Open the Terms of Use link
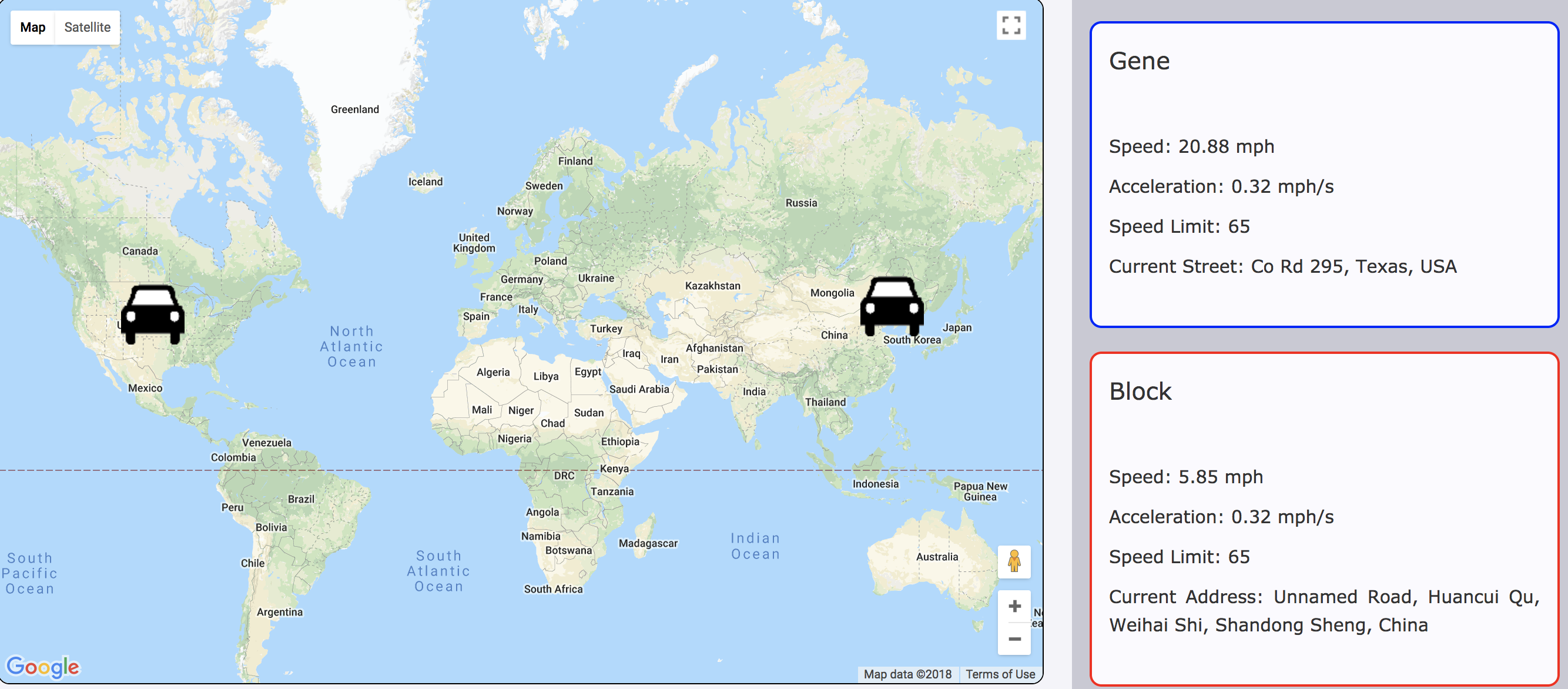 click(x=1000, y=674)
